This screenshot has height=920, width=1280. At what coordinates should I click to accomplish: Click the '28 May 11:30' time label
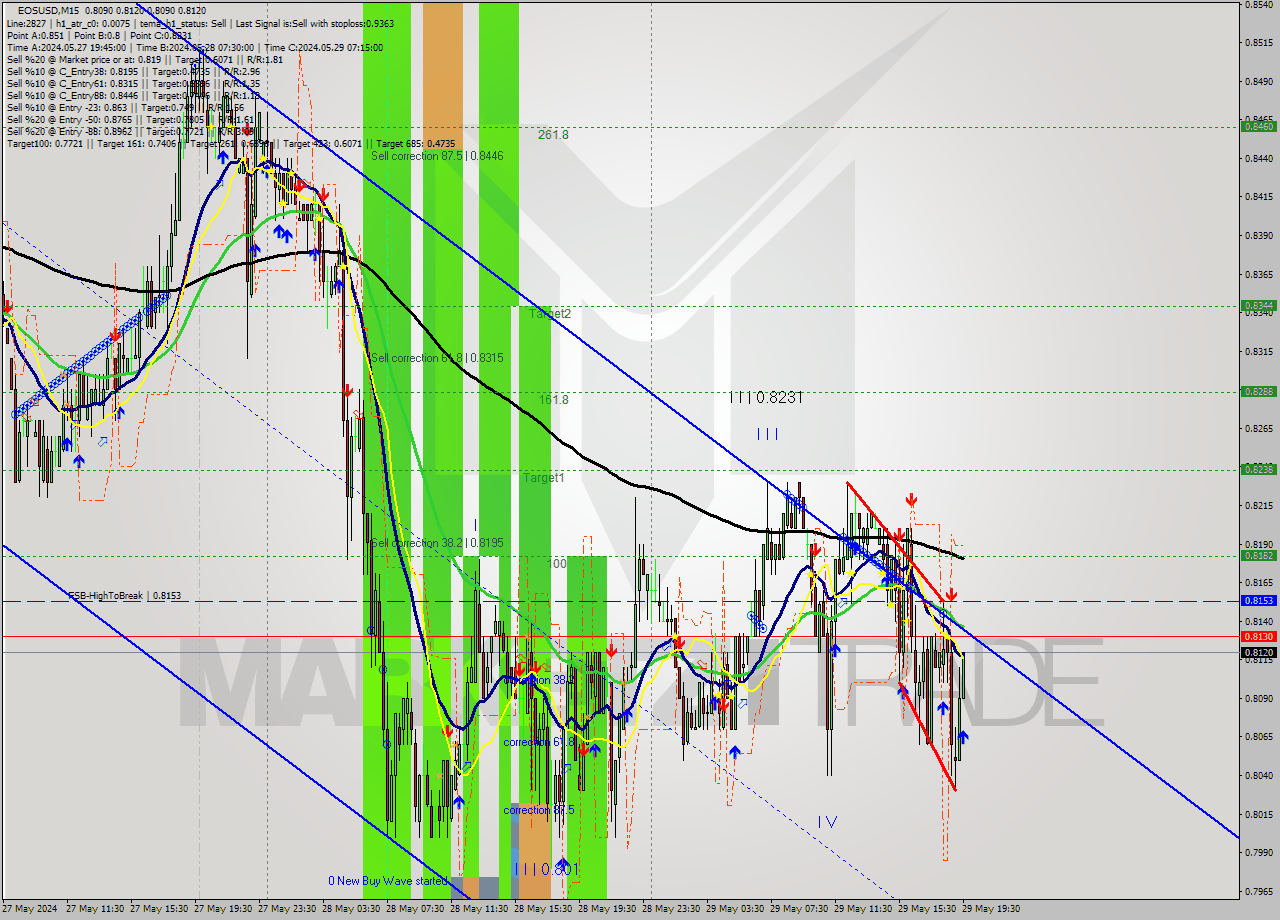479,909
